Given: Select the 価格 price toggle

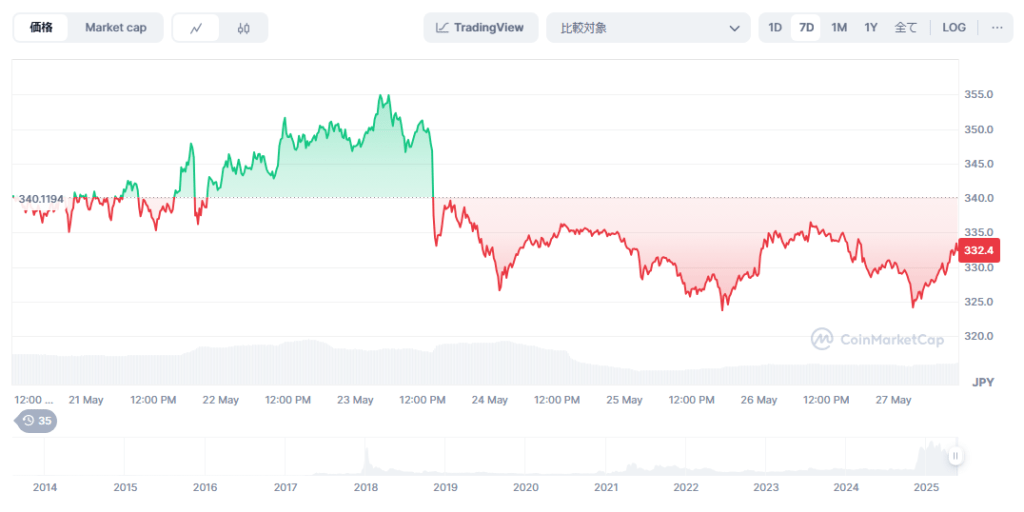Looking at the screenshot, I should coord(42,28).
